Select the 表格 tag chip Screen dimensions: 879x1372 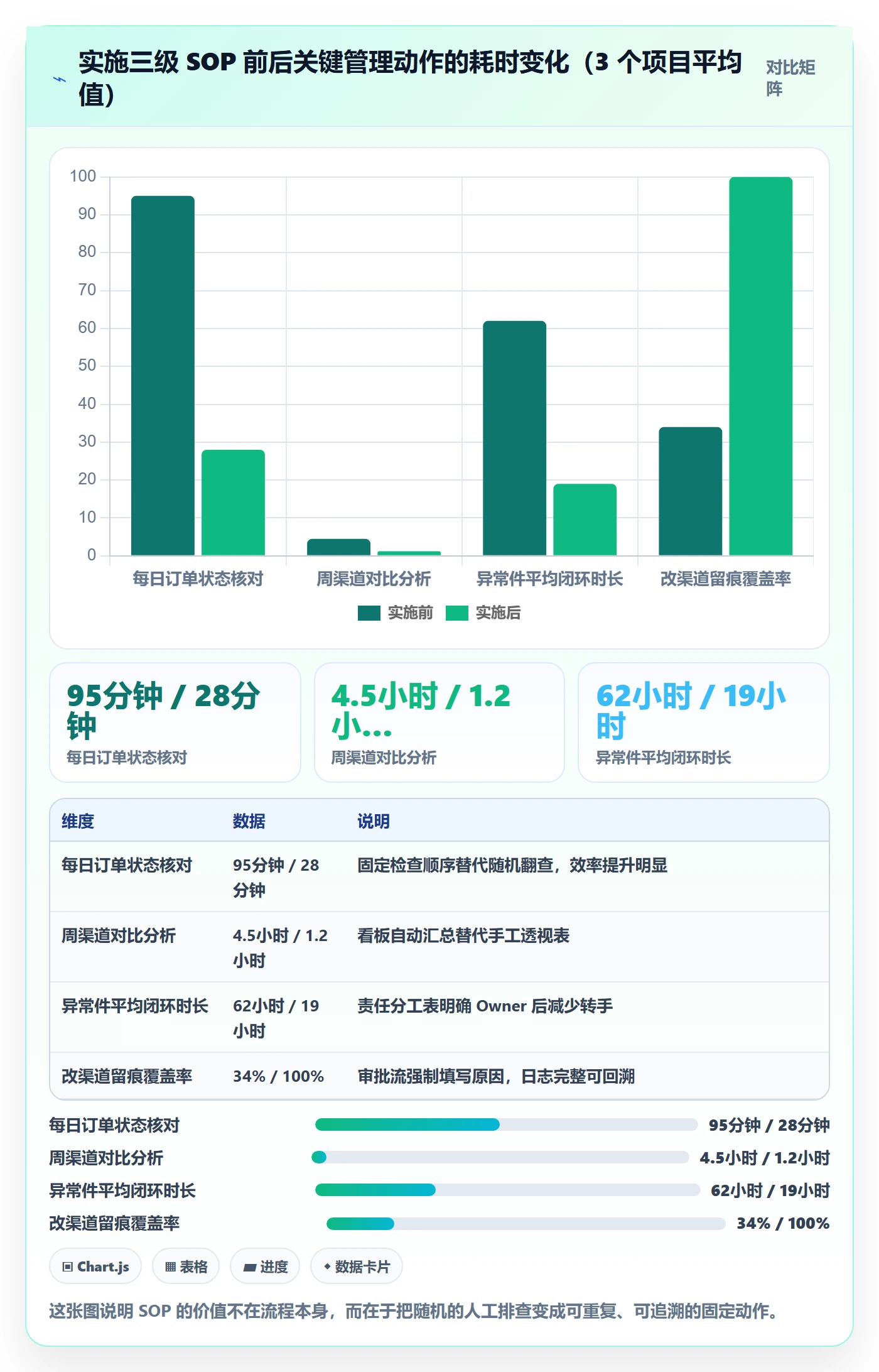tap(186, 1266)
